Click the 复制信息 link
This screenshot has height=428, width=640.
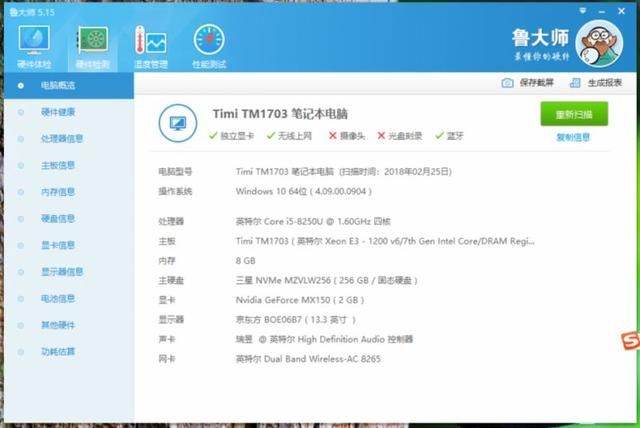tap(573, 137)
